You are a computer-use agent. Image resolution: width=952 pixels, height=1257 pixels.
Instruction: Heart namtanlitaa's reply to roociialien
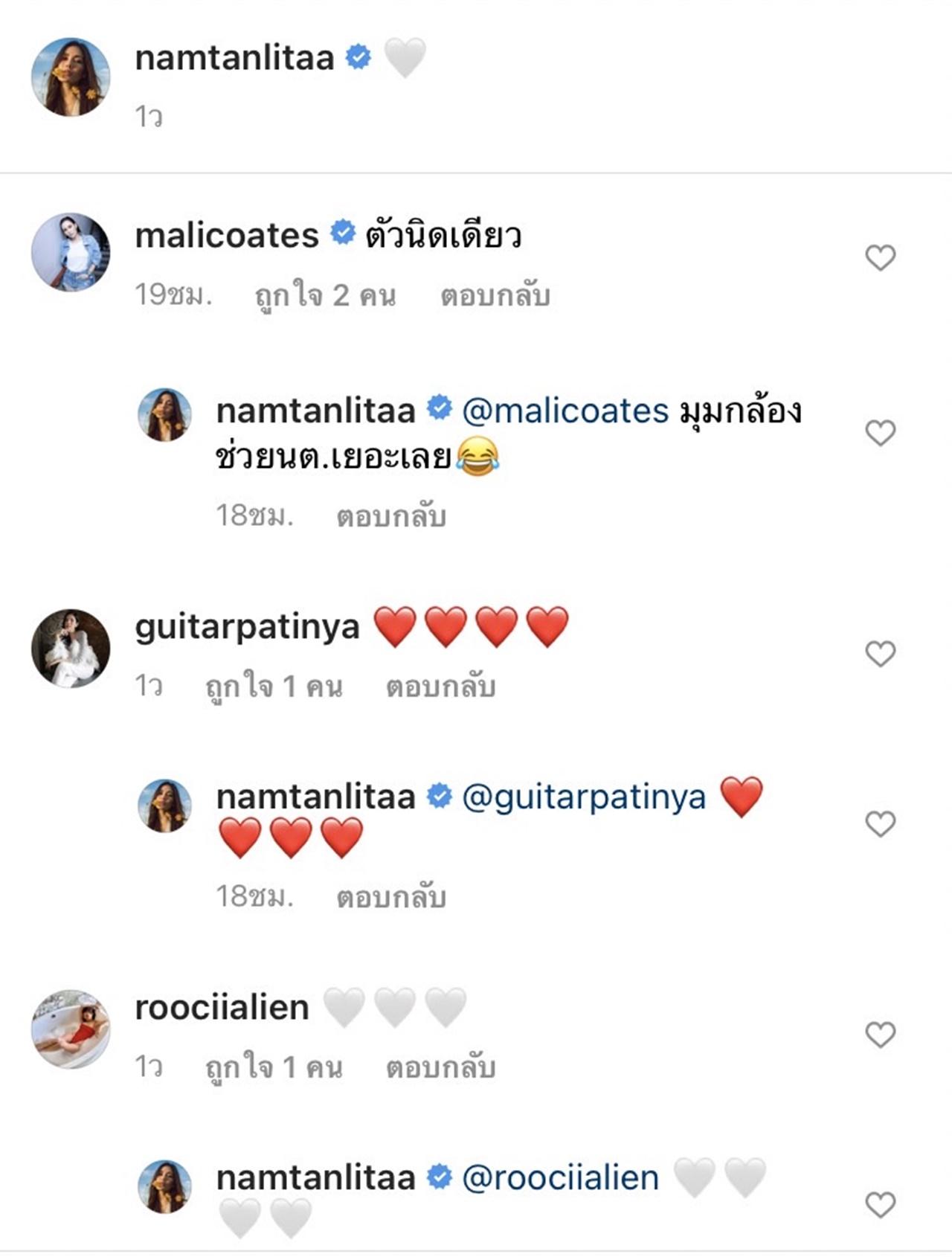[x=880, y=1205]
